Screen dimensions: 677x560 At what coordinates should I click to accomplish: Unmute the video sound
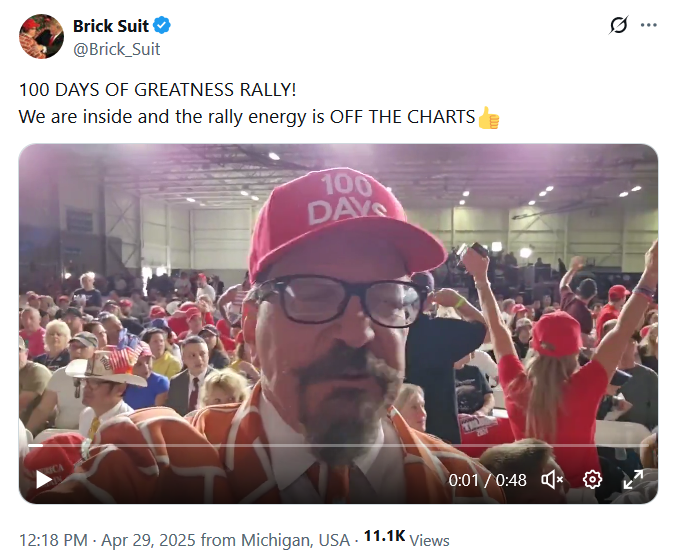552,480
